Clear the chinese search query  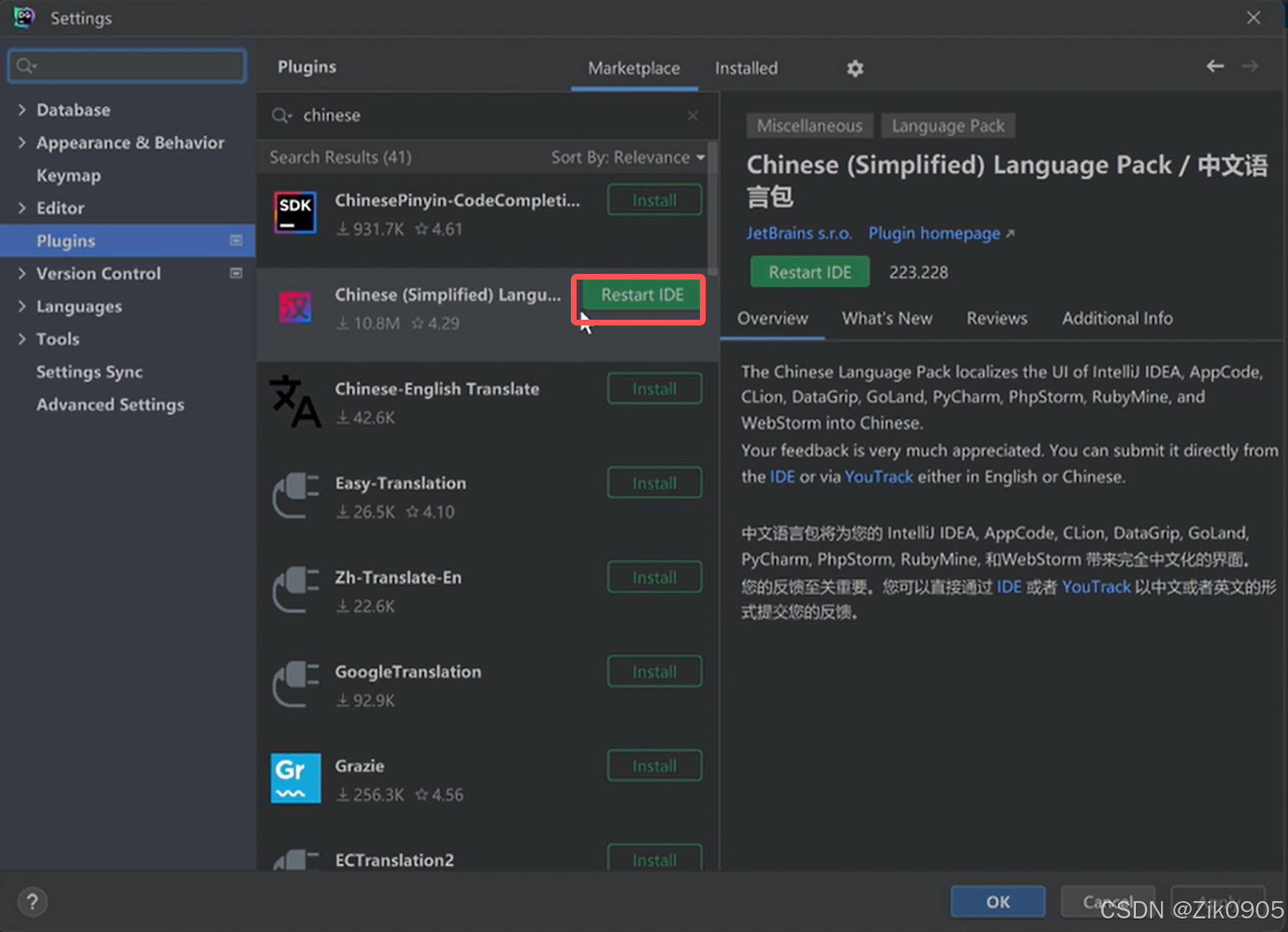(x=692, y=115)
